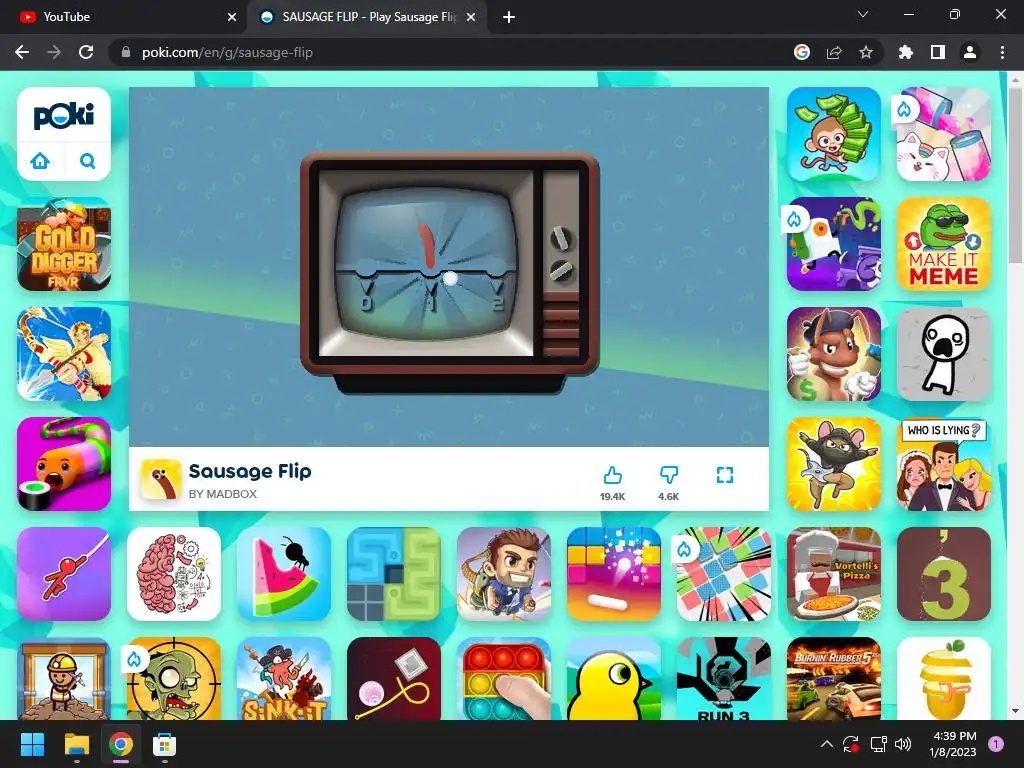Image resolution: width=1024 pixels, height=768 pixels.
Task: Close the Sausage Flip tab
Action: coord(471,17)
